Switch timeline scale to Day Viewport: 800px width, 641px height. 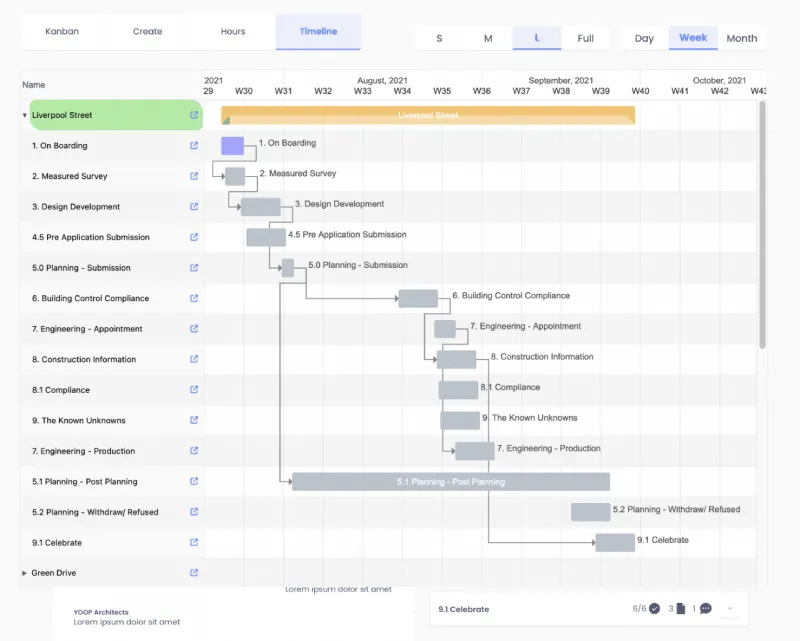coord(644,38)
